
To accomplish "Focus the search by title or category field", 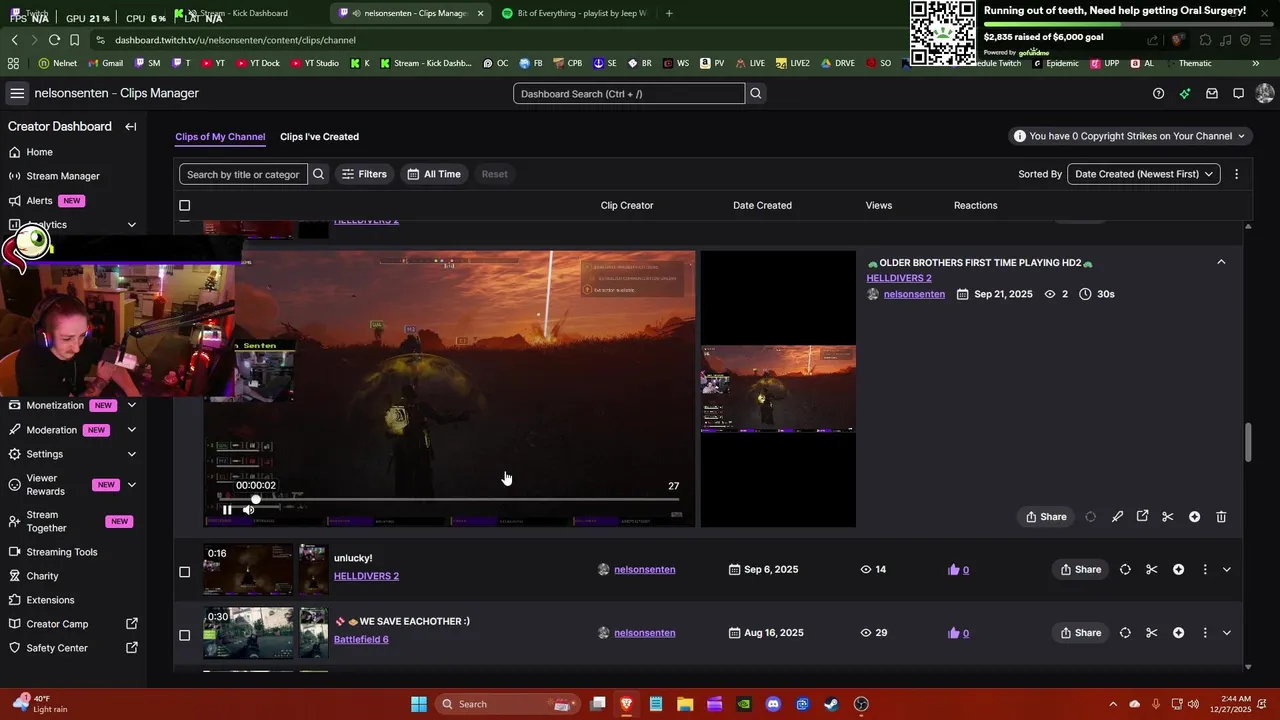I will [243, 174].
